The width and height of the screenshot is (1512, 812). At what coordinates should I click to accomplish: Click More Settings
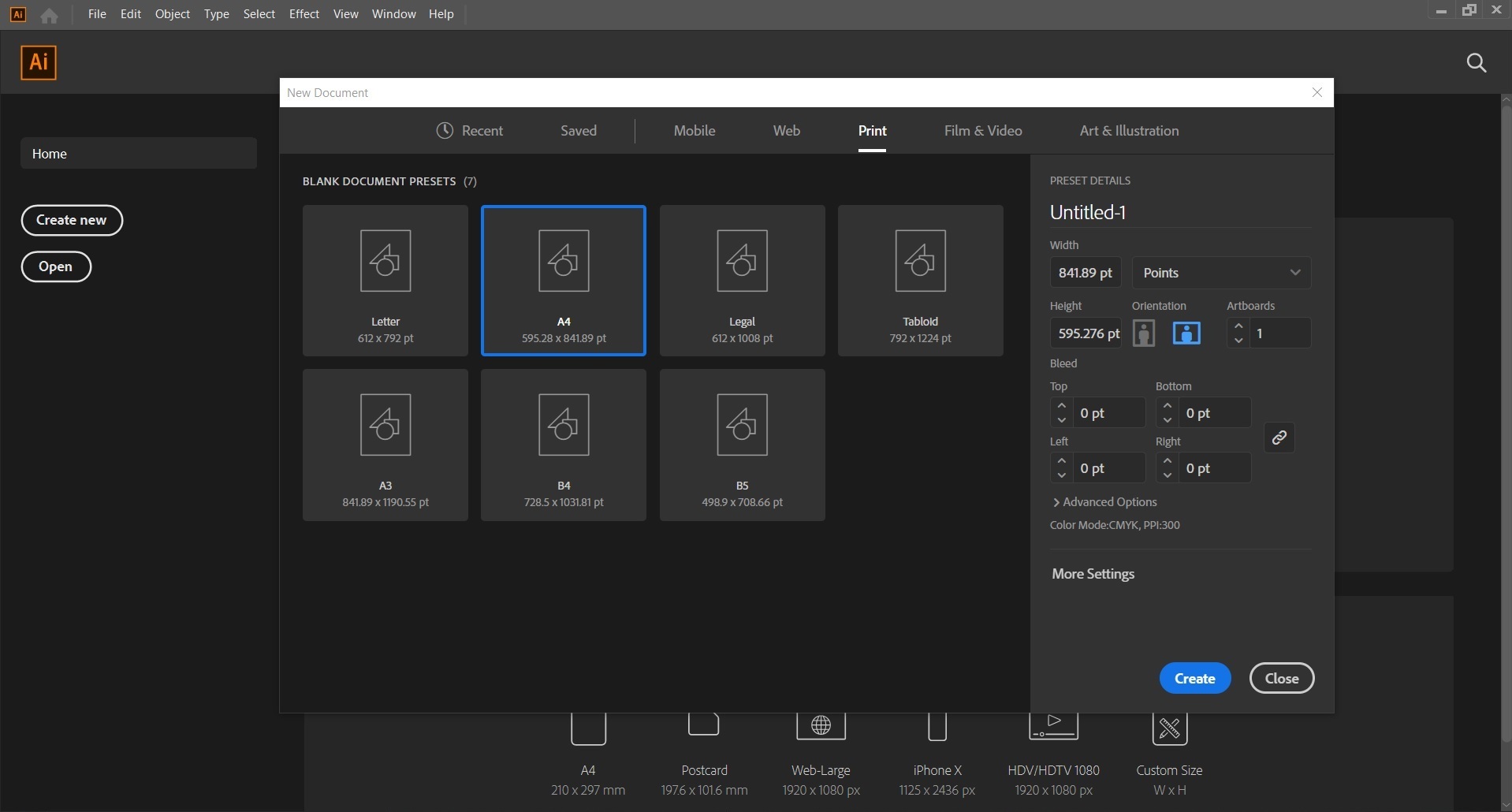tap(1093, 574)
